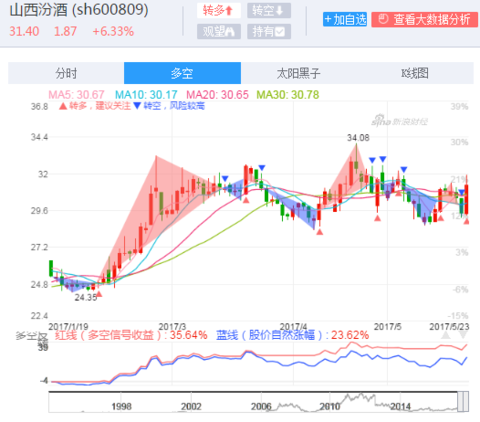Image resolution: width=480 pixels, height=422 pixels.
Task: Click the gray down-triangle below 2017/5/23
Action: pyautogui.click(x=463, y=335)
